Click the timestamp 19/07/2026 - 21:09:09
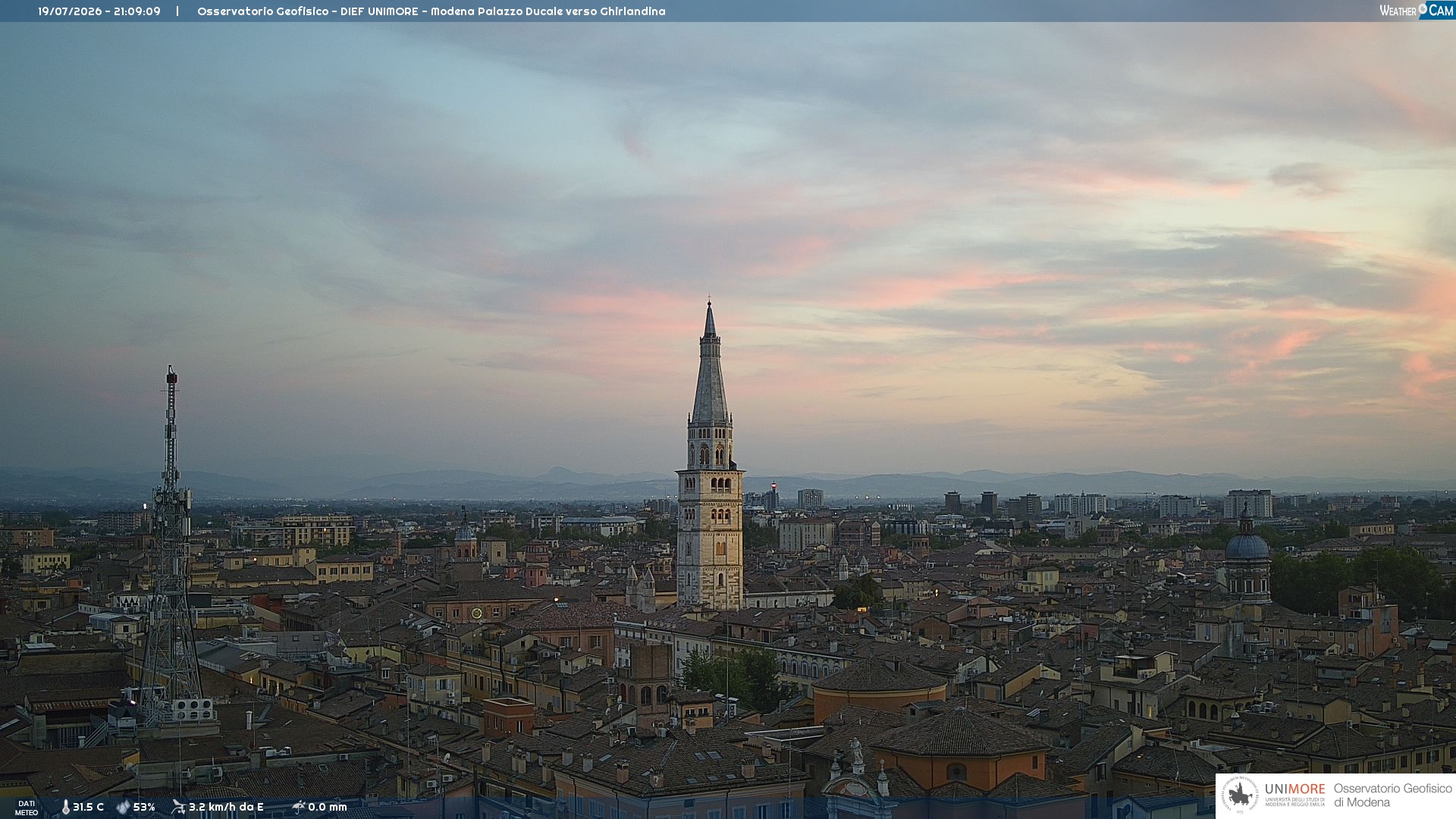This screenshot has width=1456, height=819. (x=99, y=11)
